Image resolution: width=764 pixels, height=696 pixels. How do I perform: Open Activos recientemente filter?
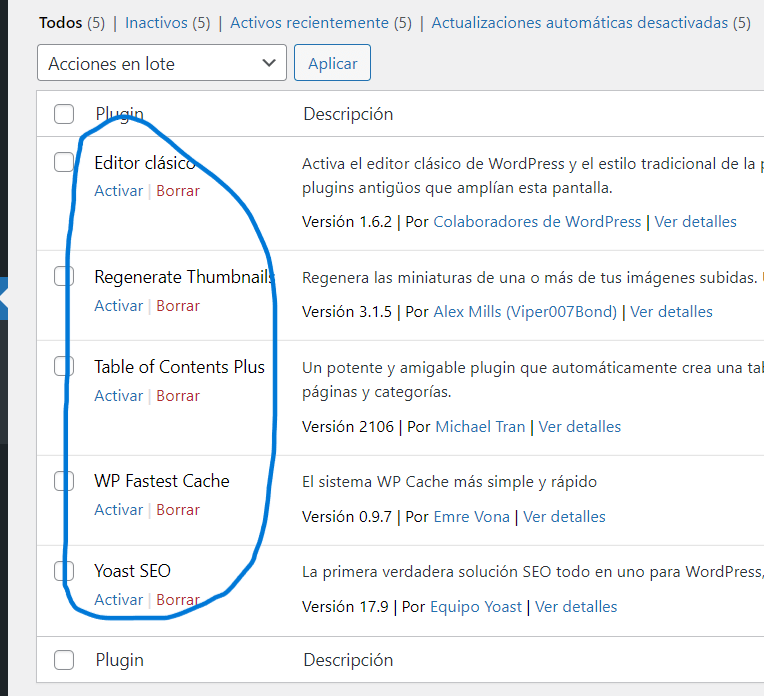(309, 23)
